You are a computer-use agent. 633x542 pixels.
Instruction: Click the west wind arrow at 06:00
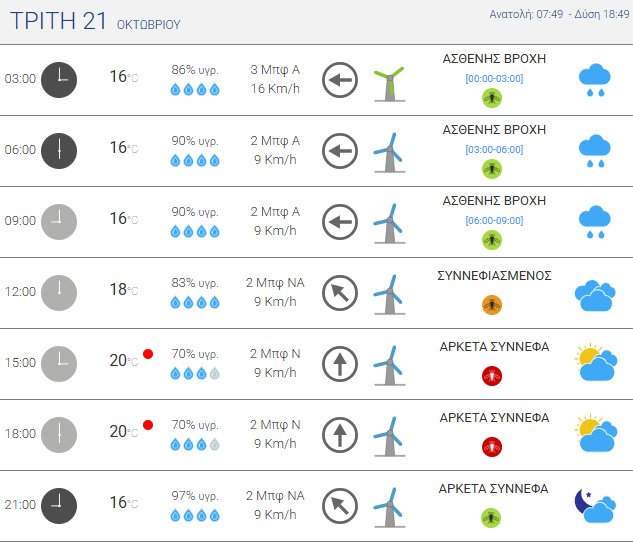tap(340, 151)
